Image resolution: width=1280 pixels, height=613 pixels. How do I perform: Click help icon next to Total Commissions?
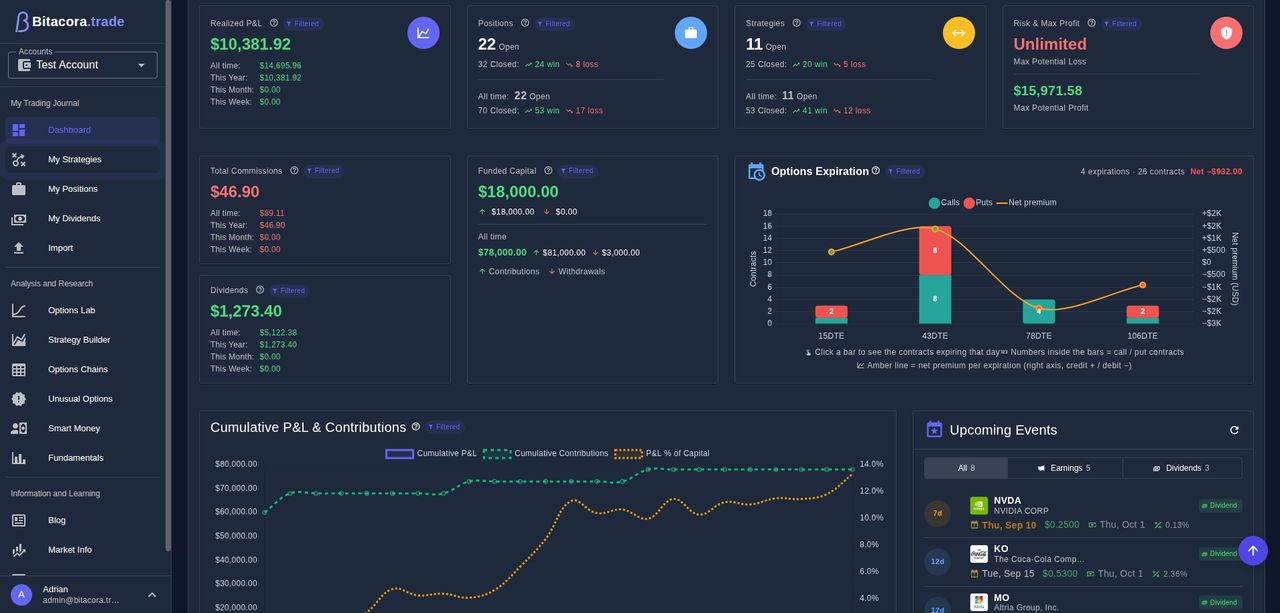point(294,171)
